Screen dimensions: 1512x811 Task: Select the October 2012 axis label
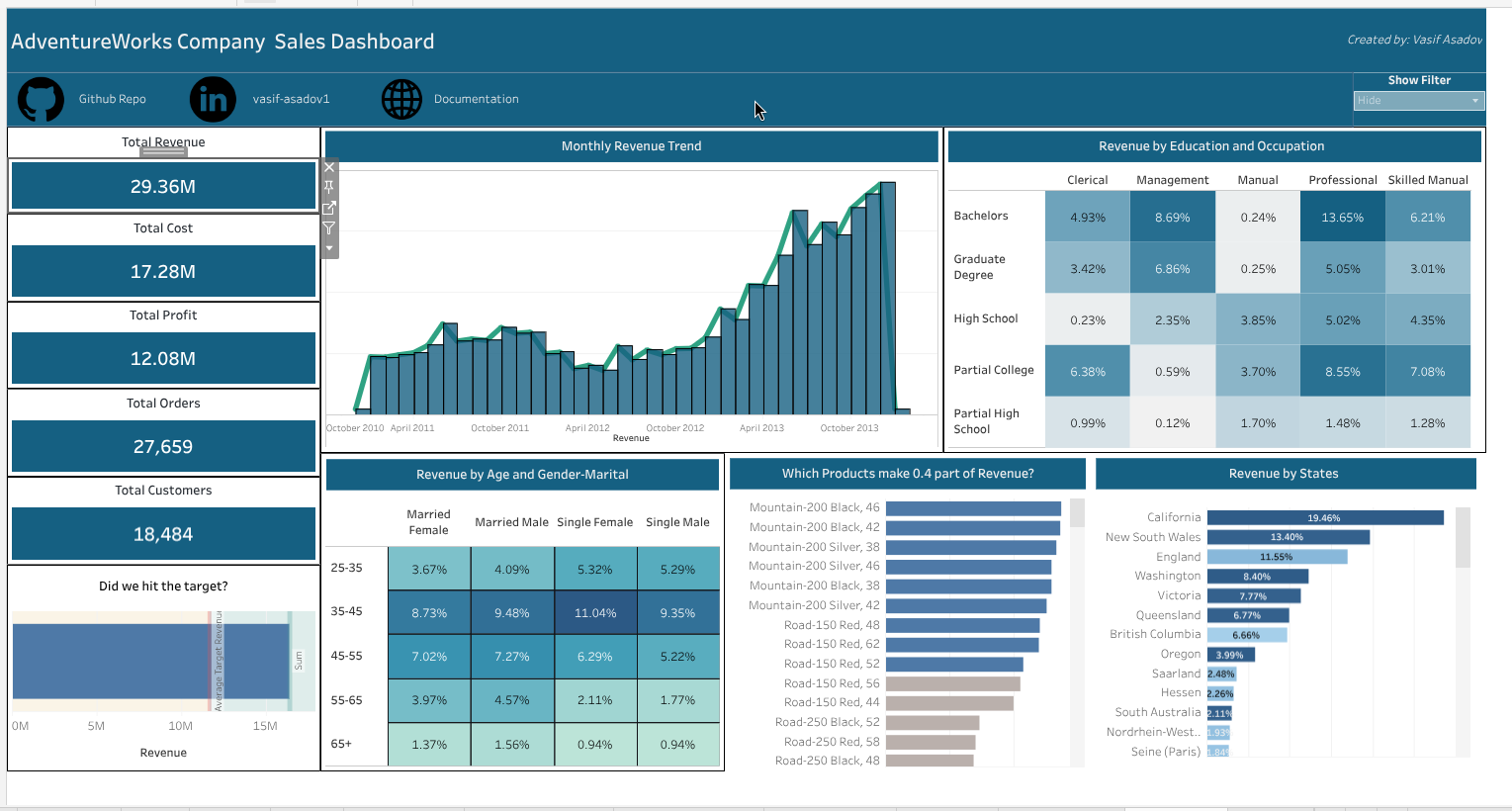675,428
